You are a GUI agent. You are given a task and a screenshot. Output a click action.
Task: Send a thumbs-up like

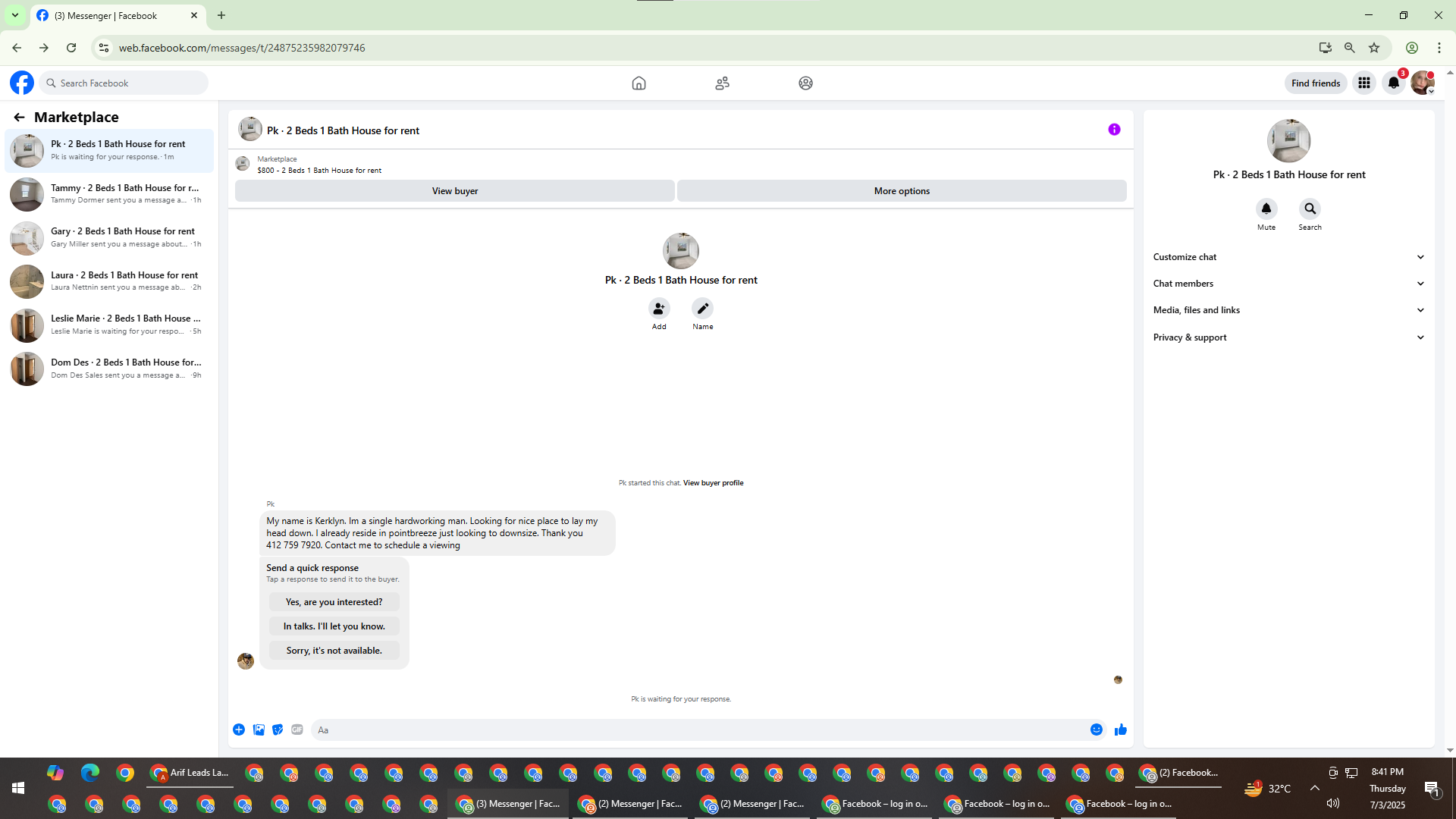(x=1120, y=730)
